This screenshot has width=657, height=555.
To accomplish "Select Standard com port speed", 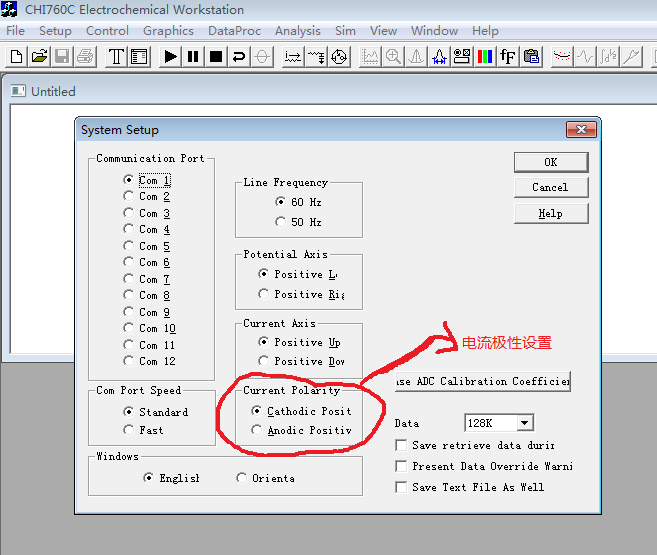I will pyautogui.click(x=156, y=412).
